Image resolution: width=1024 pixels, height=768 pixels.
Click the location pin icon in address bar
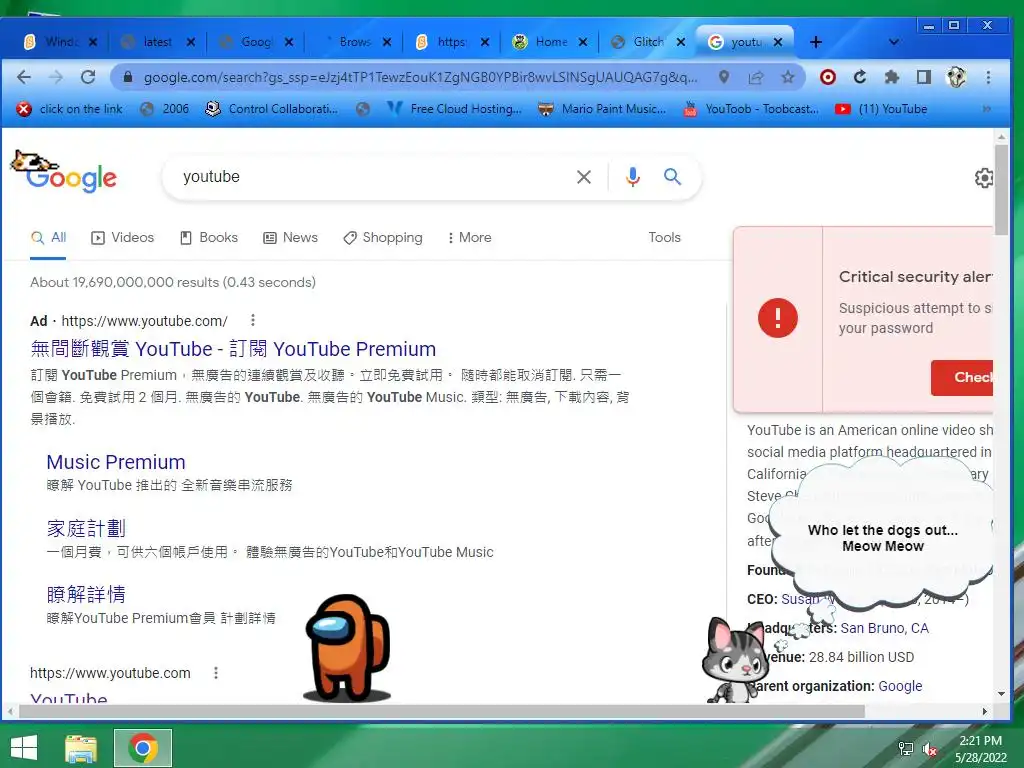click(724, 77)
